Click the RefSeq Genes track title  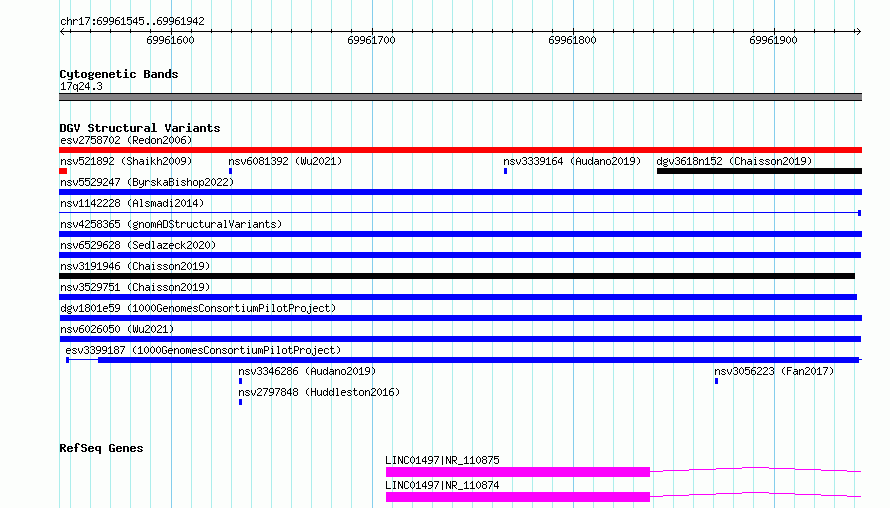(101, 448)
